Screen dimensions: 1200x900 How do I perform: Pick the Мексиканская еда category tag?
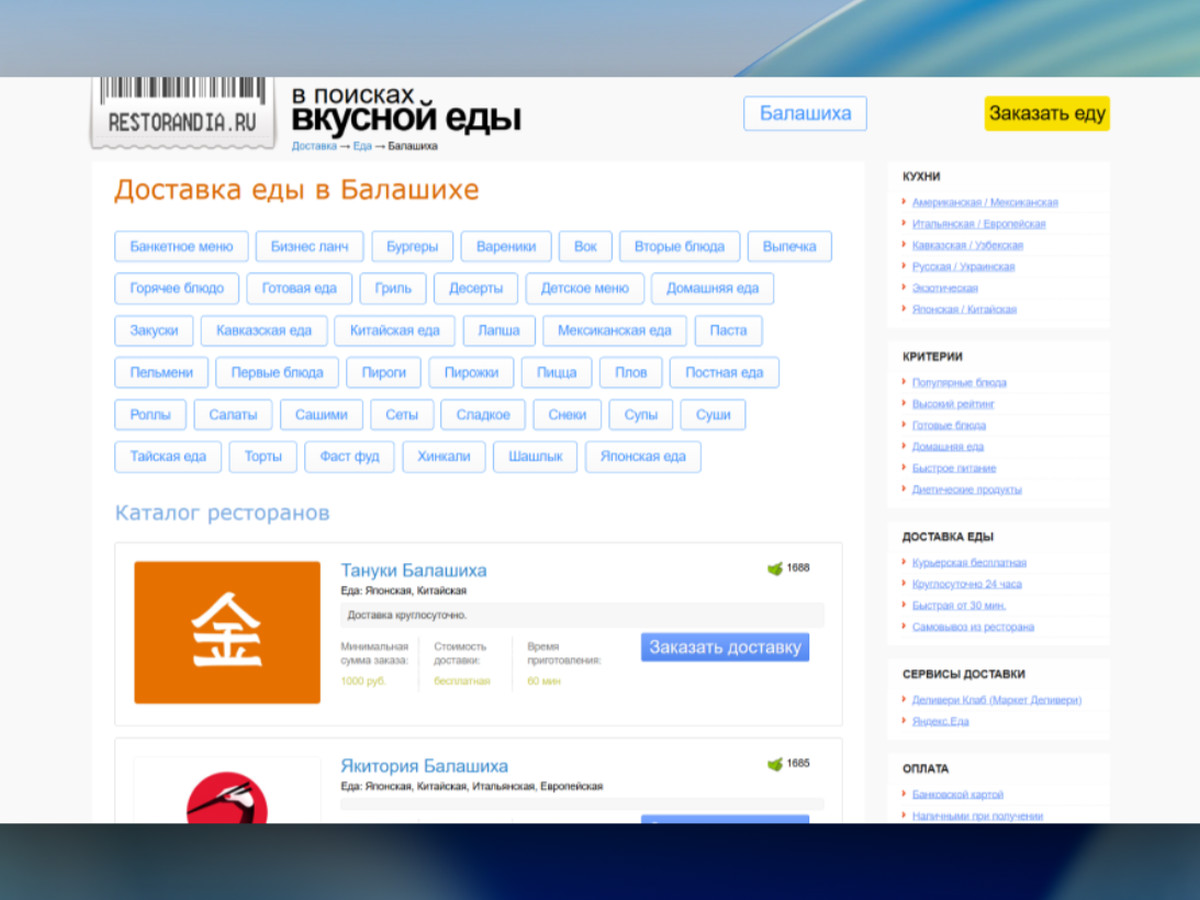point(615,330)
